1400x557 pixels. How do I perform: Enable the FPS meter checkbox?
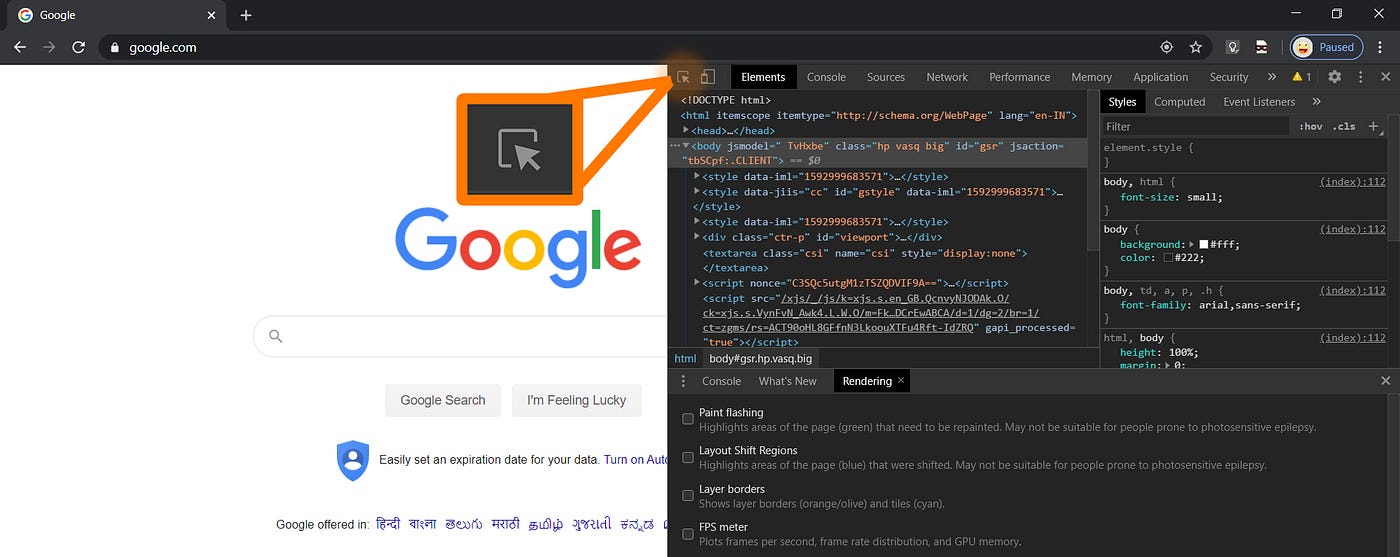(x=688, y=533)
